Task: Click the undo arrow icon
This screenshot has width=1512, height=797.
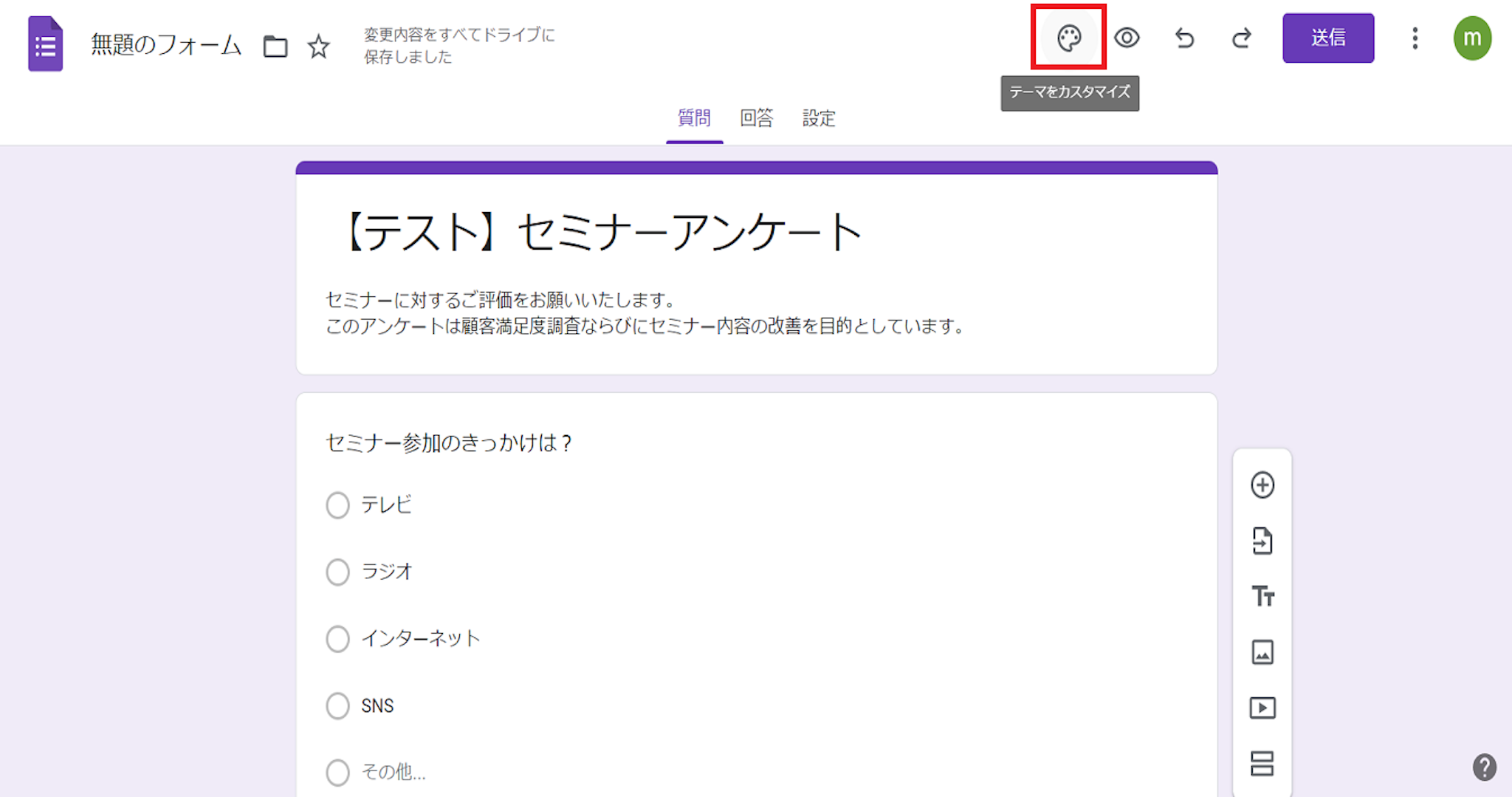Action: [1184, 38]
